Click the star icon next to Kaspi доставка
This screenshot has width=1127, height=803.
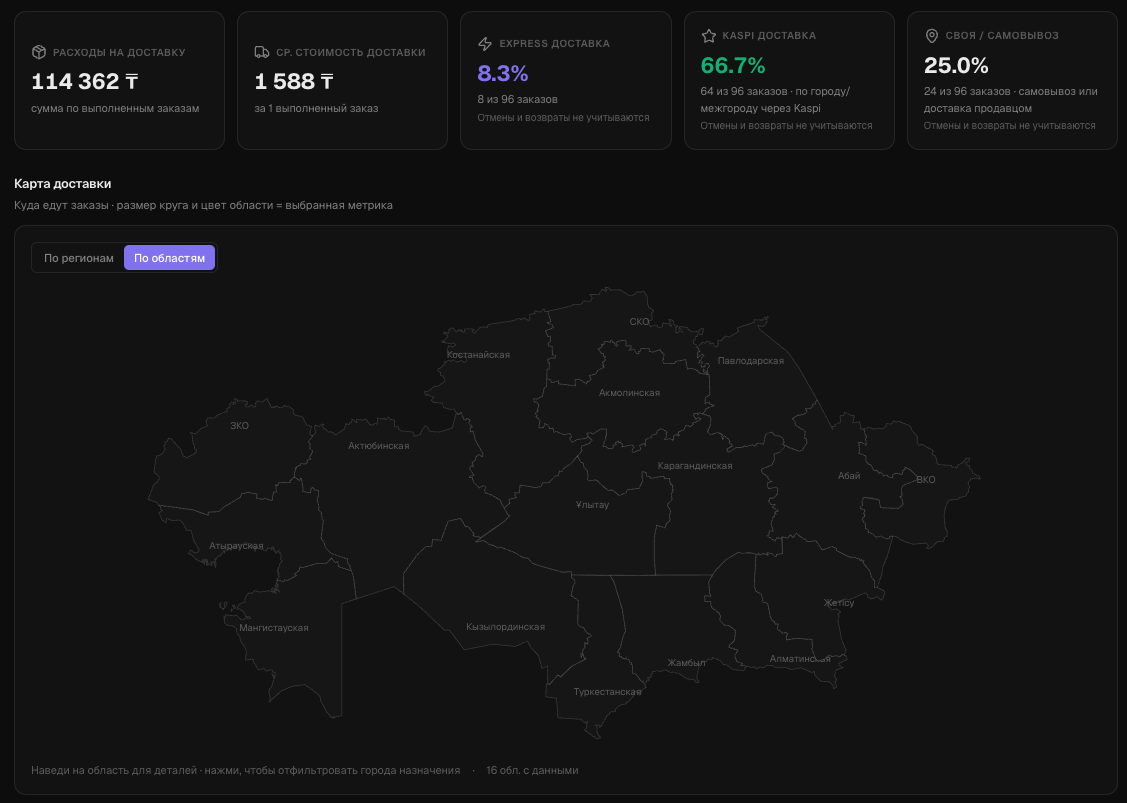pos(709,35)
